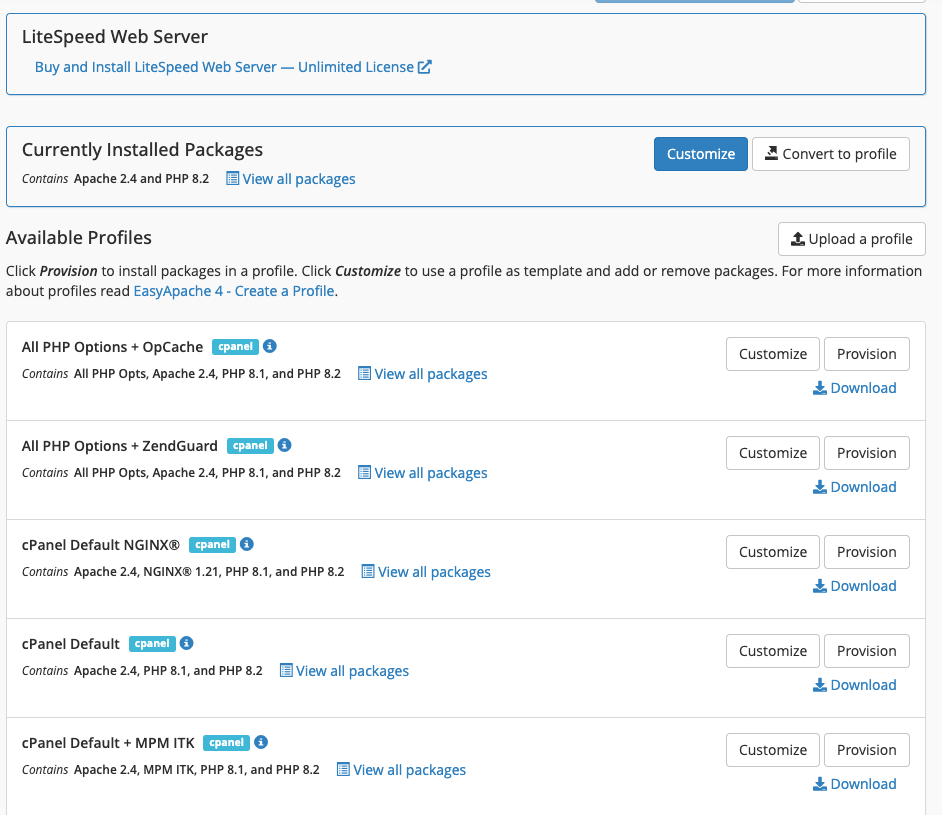942x815 pixels.
Task: Click info icon next to cPanel Default NGINX®
Action: point(247,544)
